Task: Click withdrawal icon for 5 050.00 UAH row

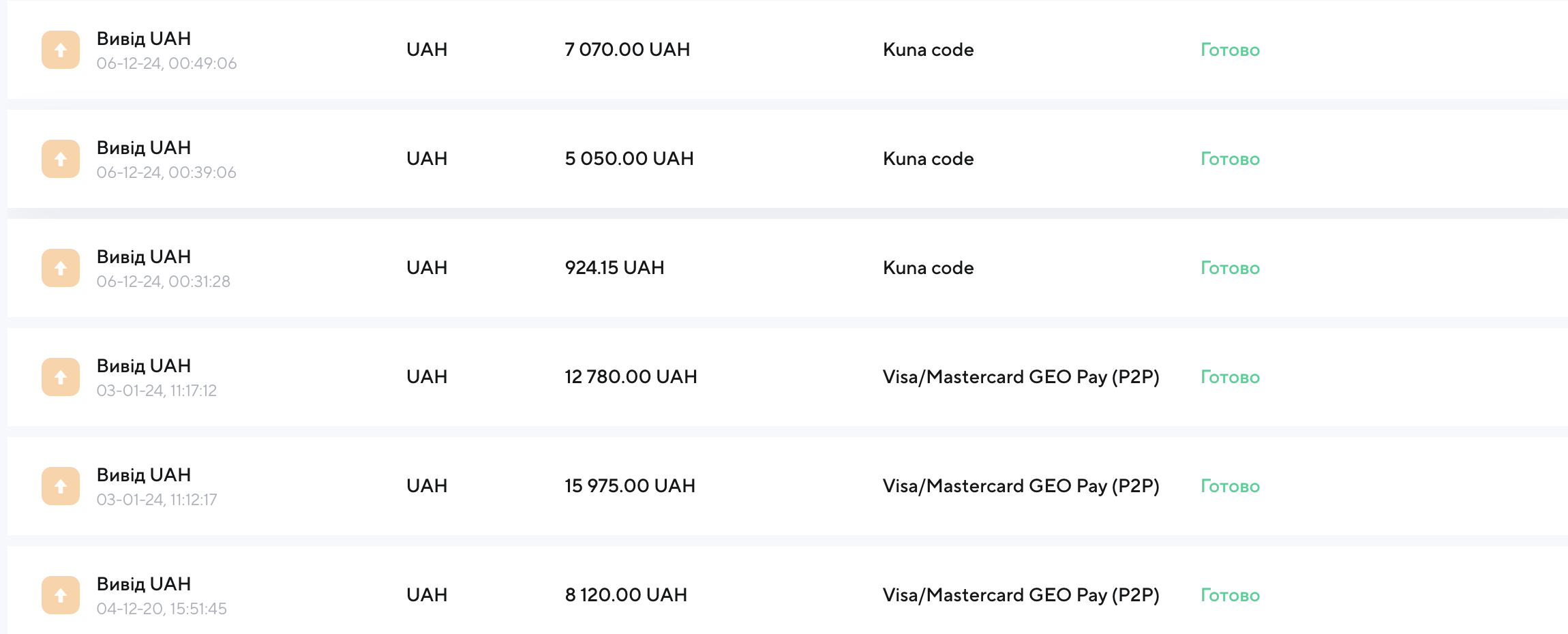Action: coord(61,159)
